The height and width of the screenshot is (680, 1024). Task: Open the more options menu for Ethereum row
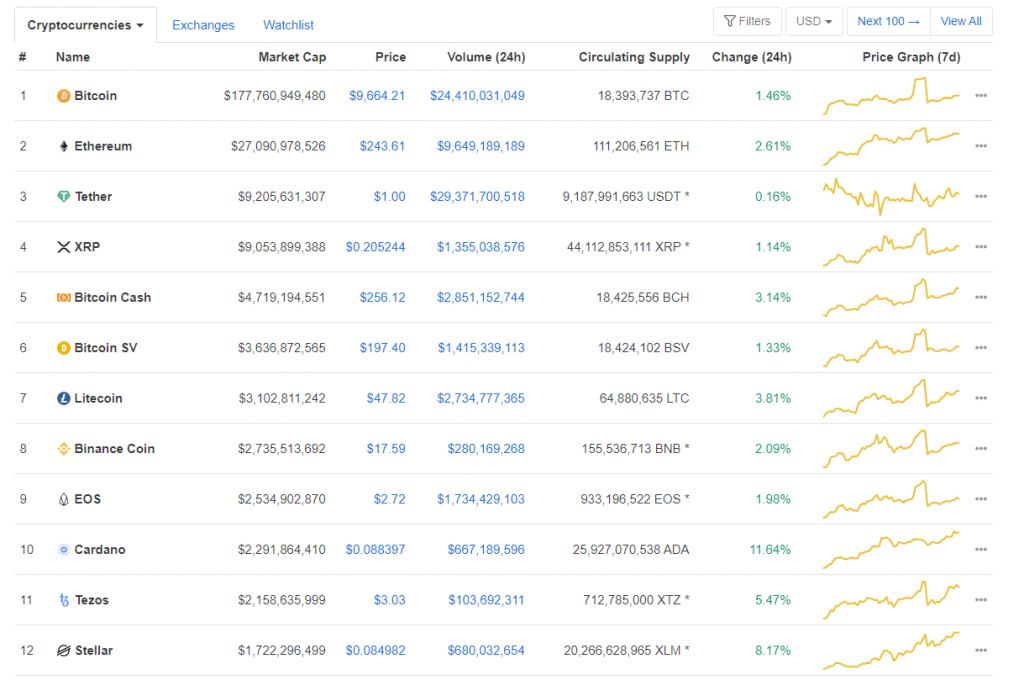[980, 146]
